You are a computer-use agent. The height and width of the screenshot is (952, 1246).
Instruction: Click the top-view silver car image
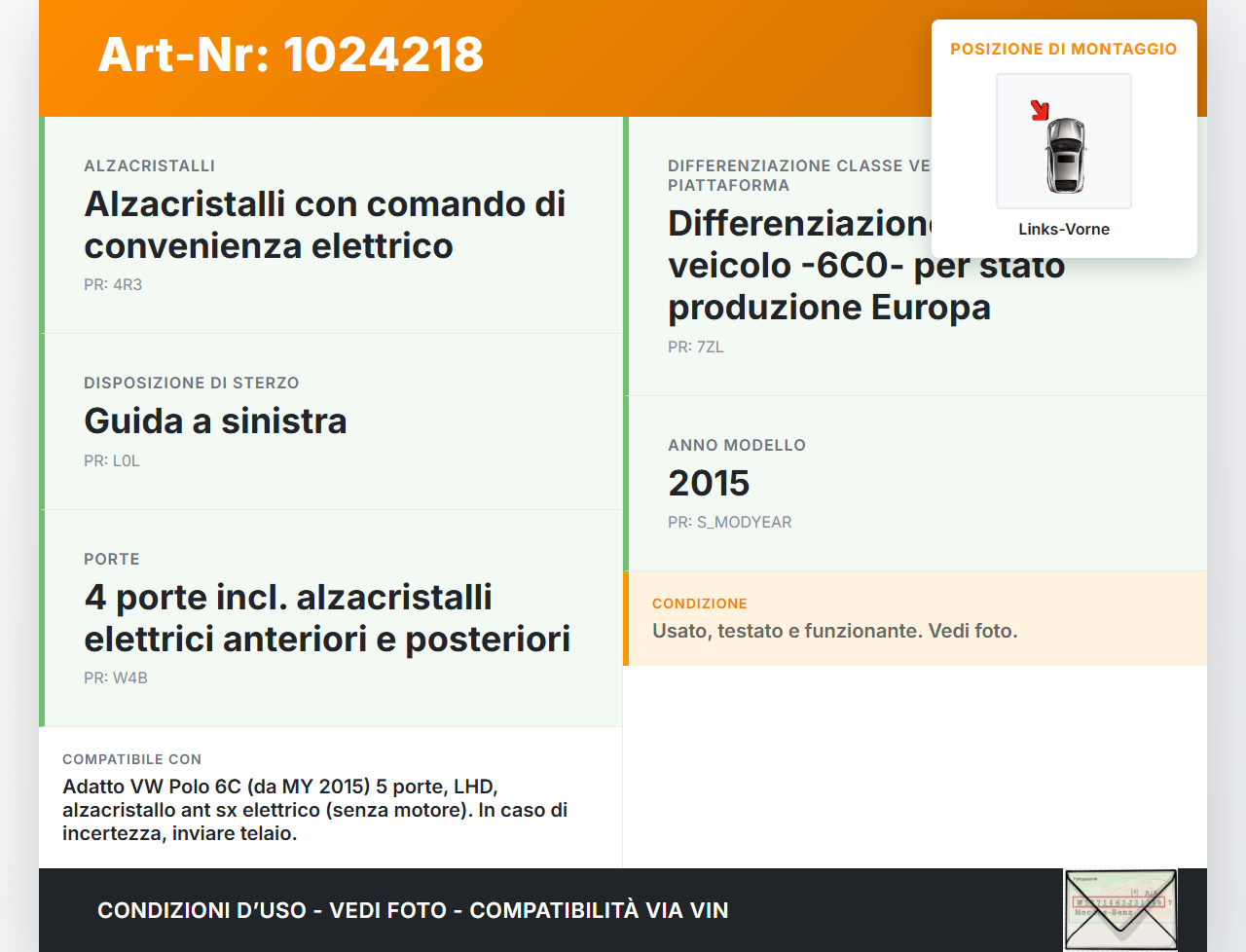(1065, 156)
